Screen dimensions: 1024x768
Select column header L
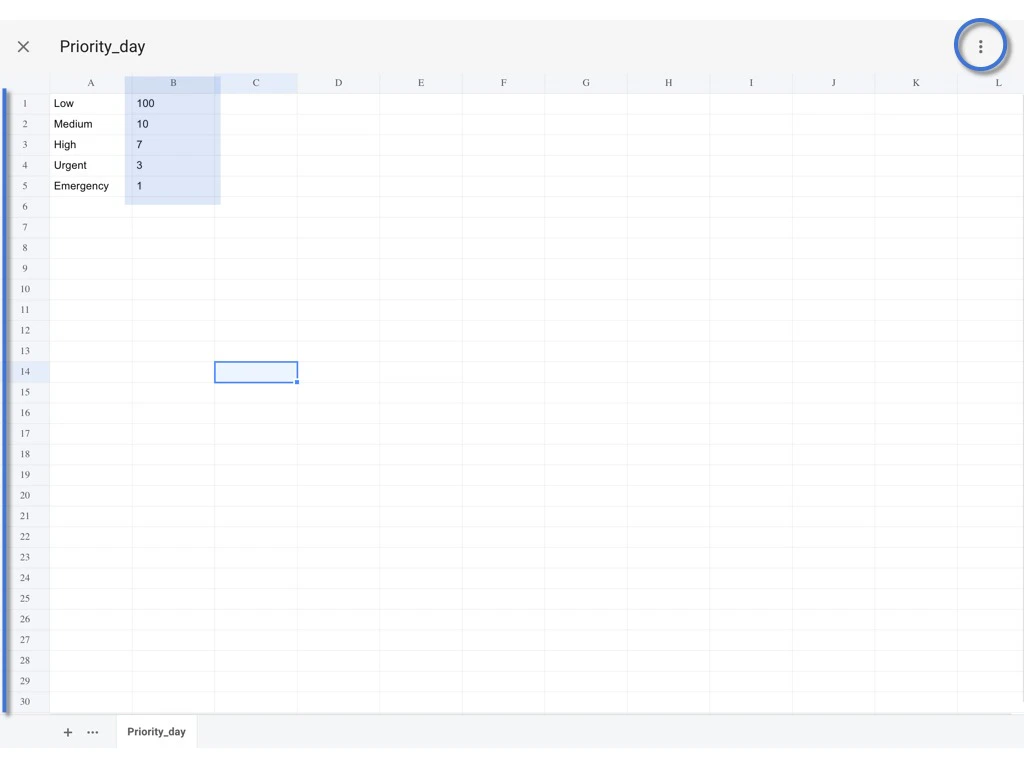[x=998, y=83]
